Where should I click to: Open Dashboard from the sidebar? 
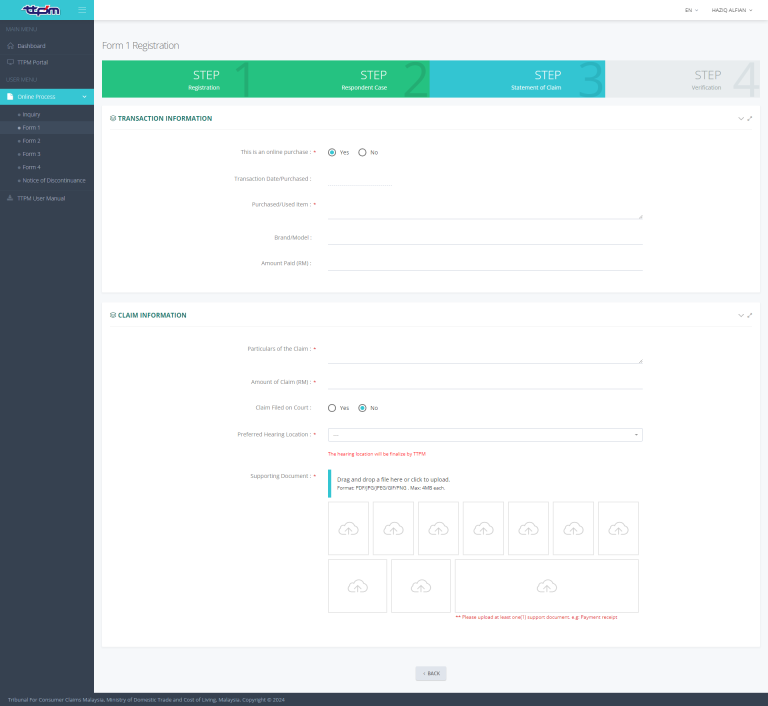pyautogui.click(x=32, y=46)
